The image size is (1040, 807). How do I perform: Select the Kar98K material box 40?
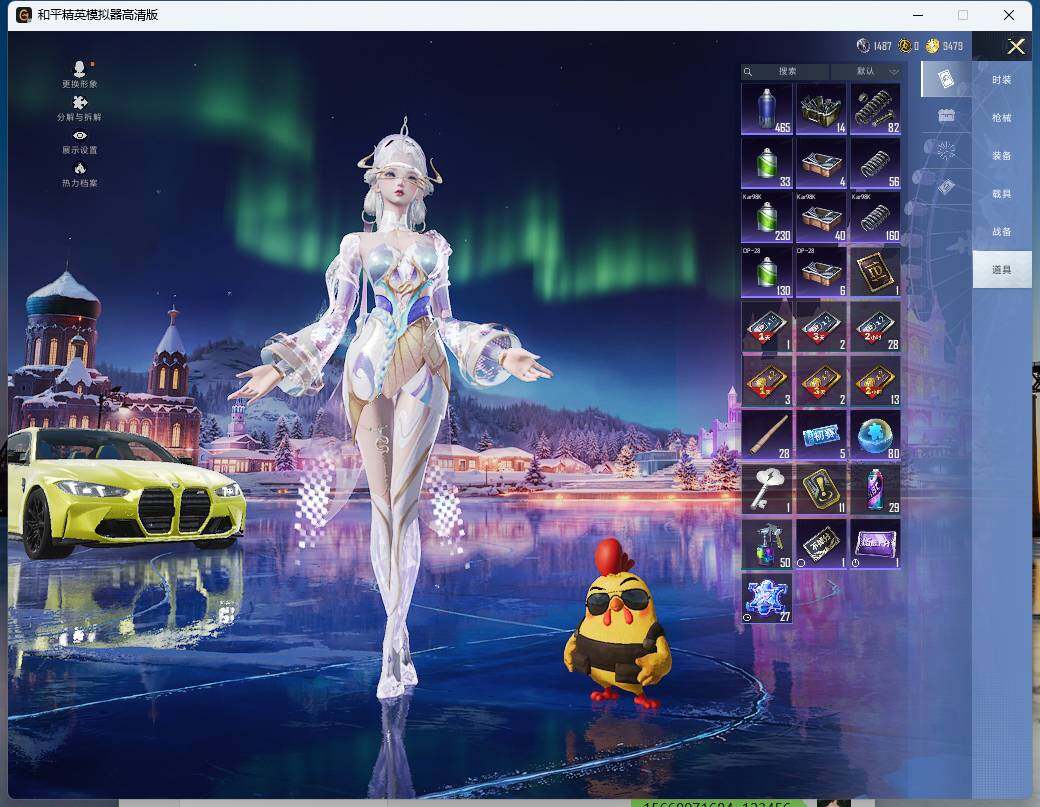pyautogui.click(x=821, y=217)
